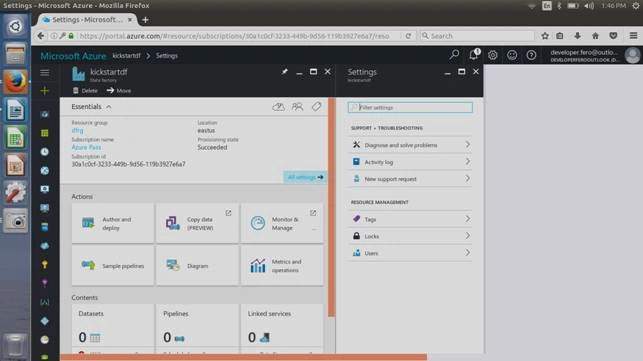Click the Firefox address bar
The height and width of the screenshot is (361, 643).
[234, 36]
